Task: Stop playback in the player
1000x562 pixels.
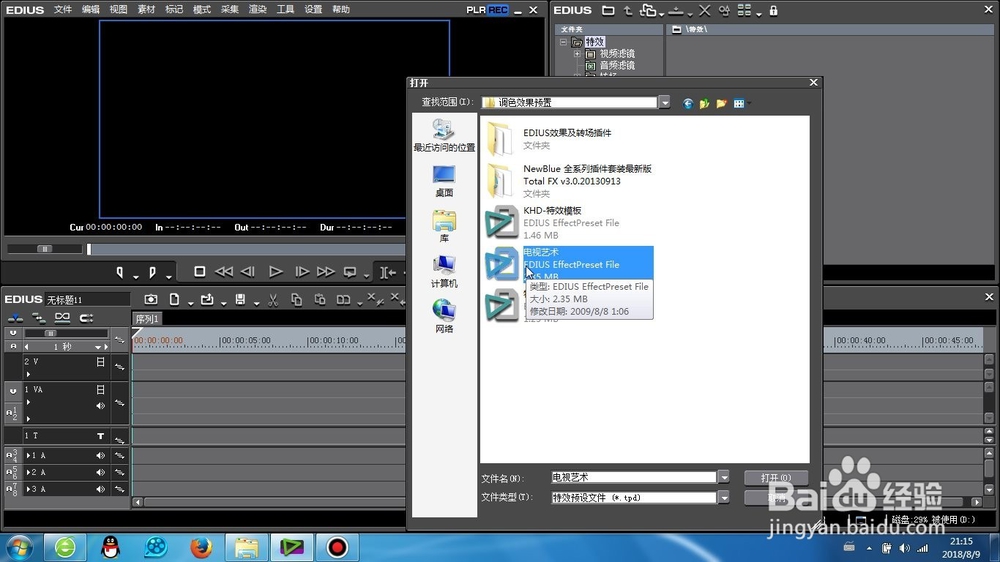Action: (200, 272)
